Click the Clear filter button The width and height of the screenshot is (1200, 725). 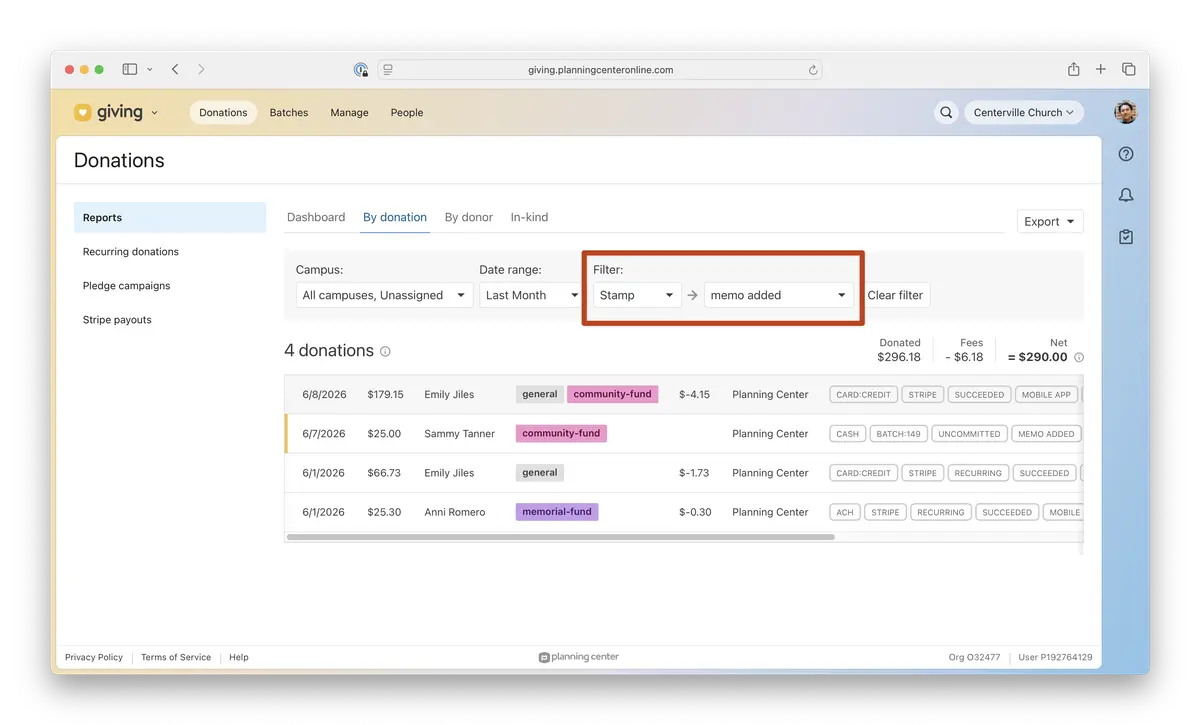(x=895, y=295)
